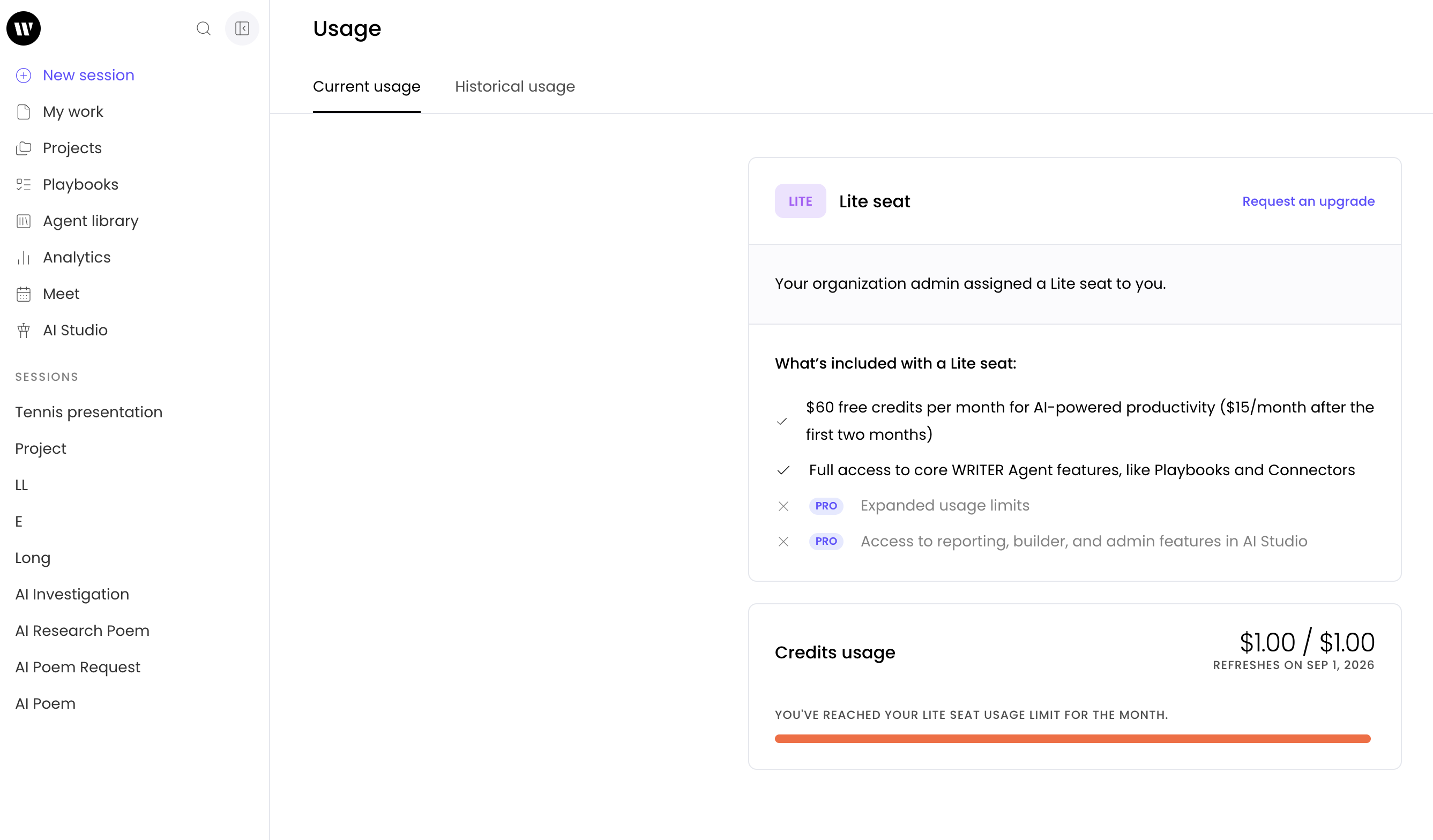Click Request an upgrade link
The width and height of the screenshot is (1433, 840).
pos(1309,201)
